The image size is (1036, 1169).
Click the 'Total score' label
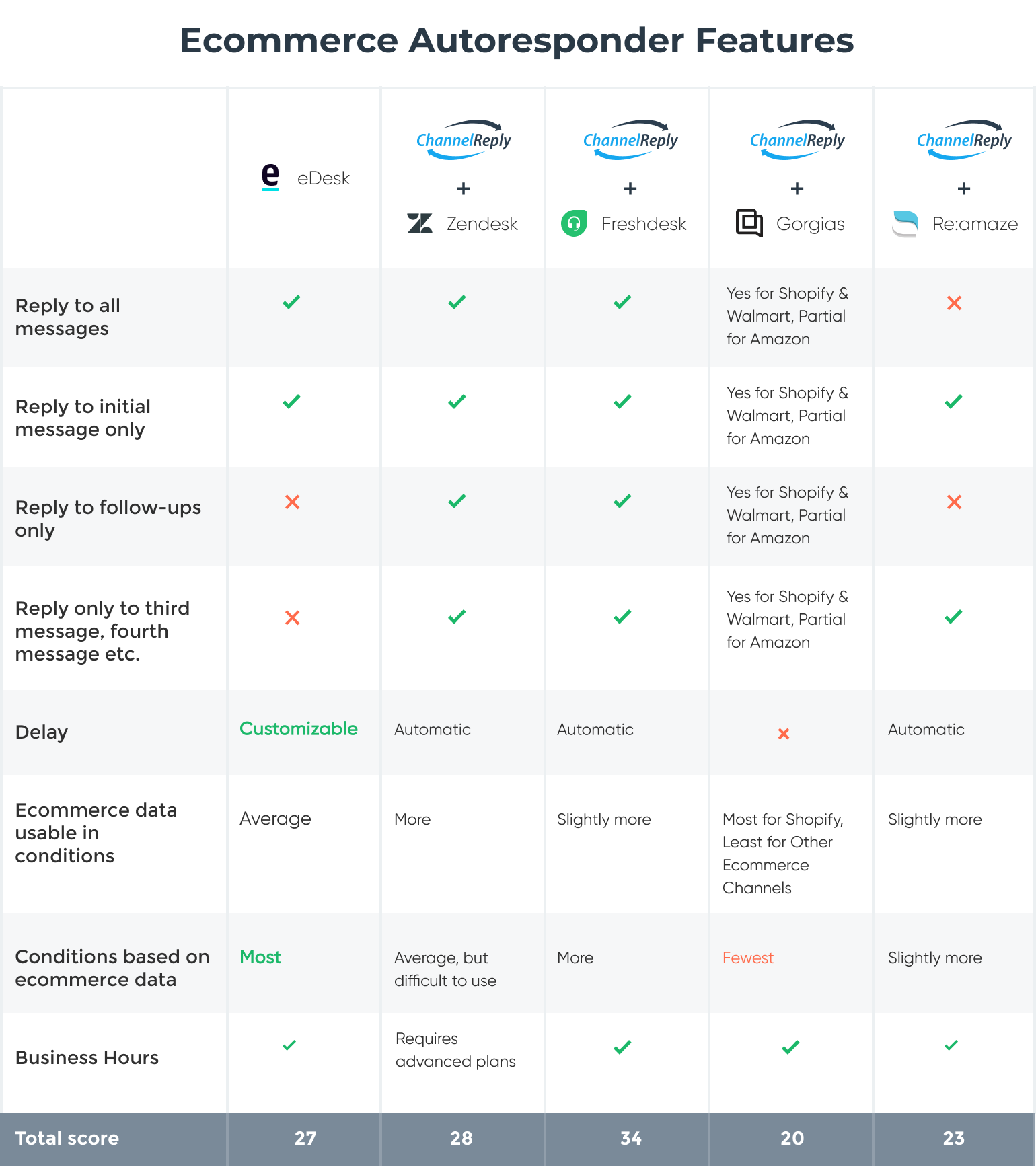click(x=67, y=1139)
